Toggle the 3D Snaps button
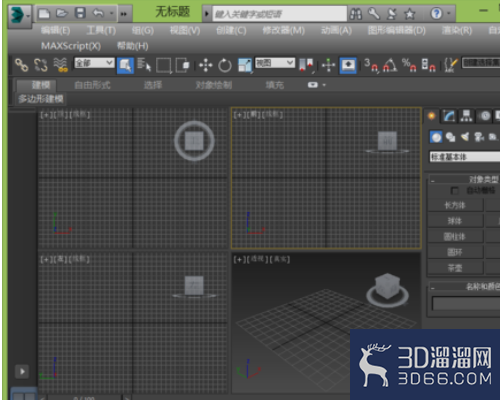The width and height of the screenshot is (500, 400). [x=371, y=65]
